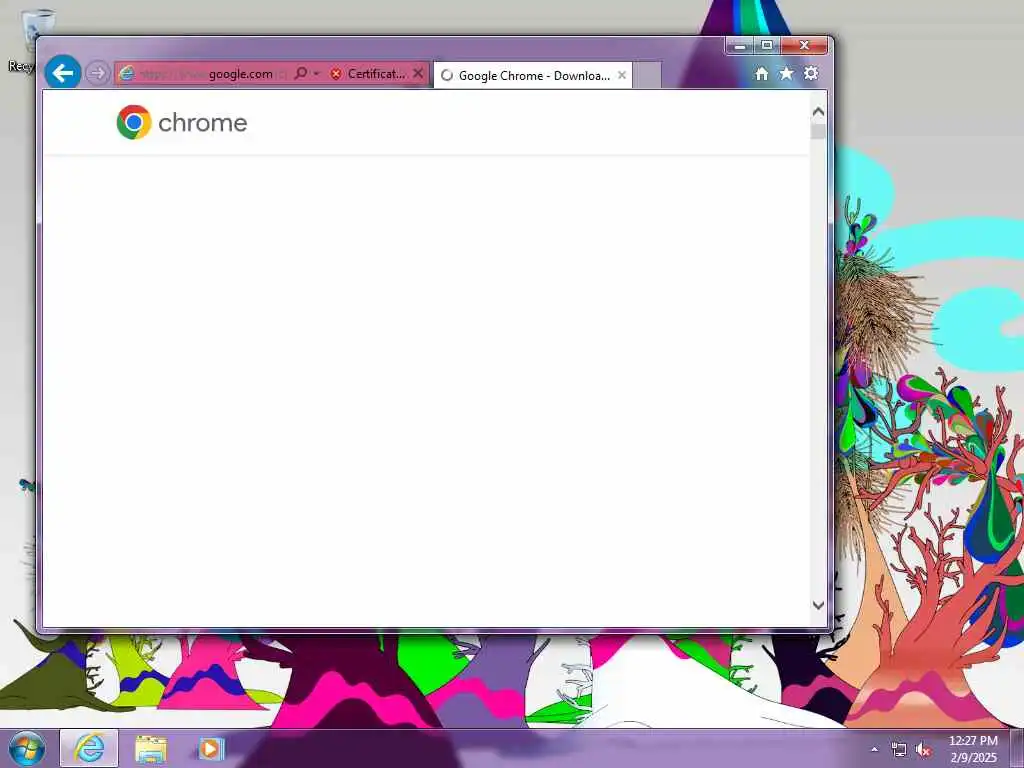Show hidden system tray icons
Screen dimensions: 1024x768
(x=874, y=749)
